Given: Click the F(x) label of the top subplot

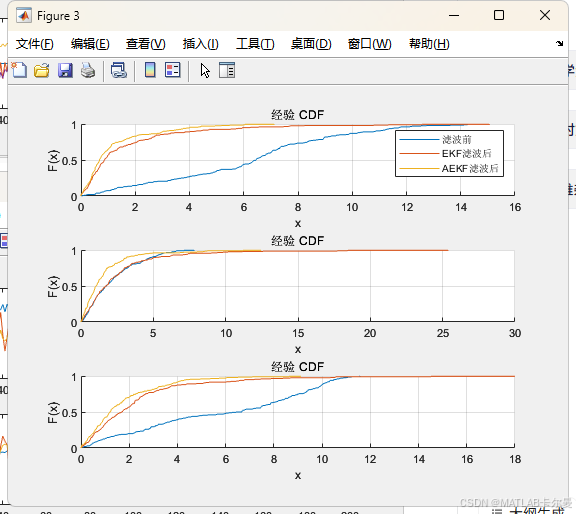Looking at the screenshot, I should [53, 161].
